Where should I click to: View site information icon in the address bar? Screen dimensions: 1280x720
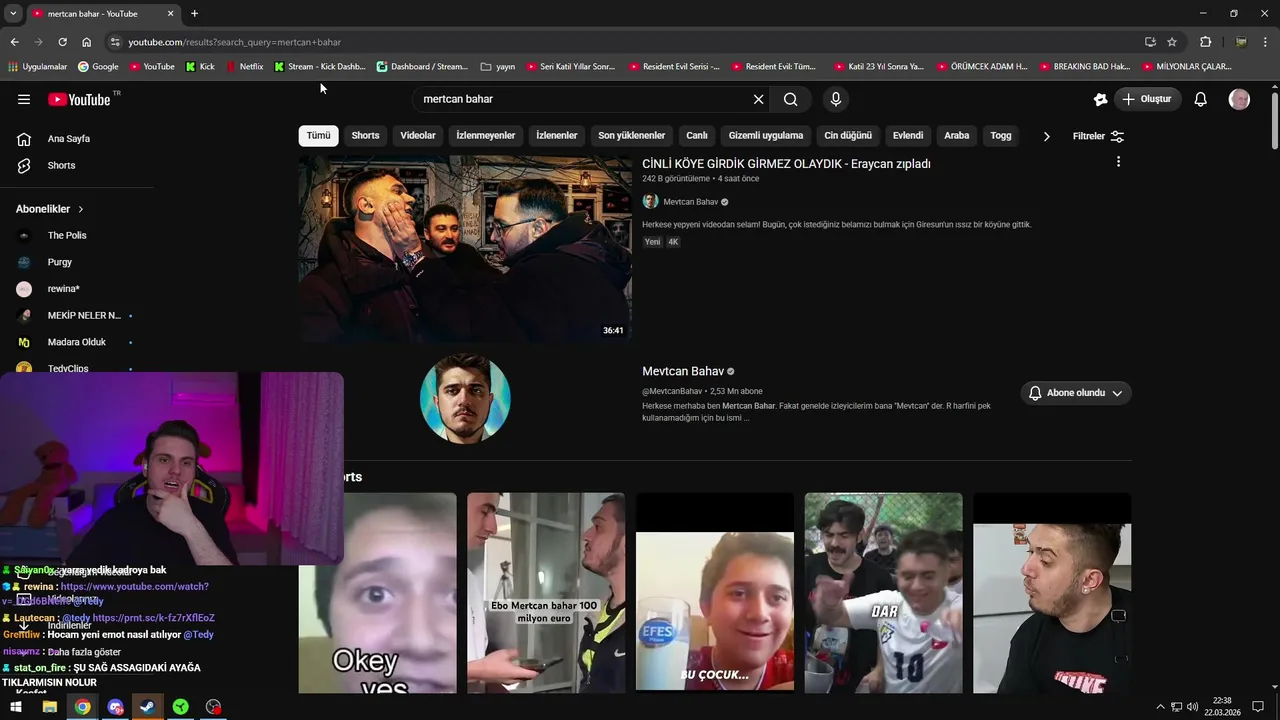tap(116, 42)
